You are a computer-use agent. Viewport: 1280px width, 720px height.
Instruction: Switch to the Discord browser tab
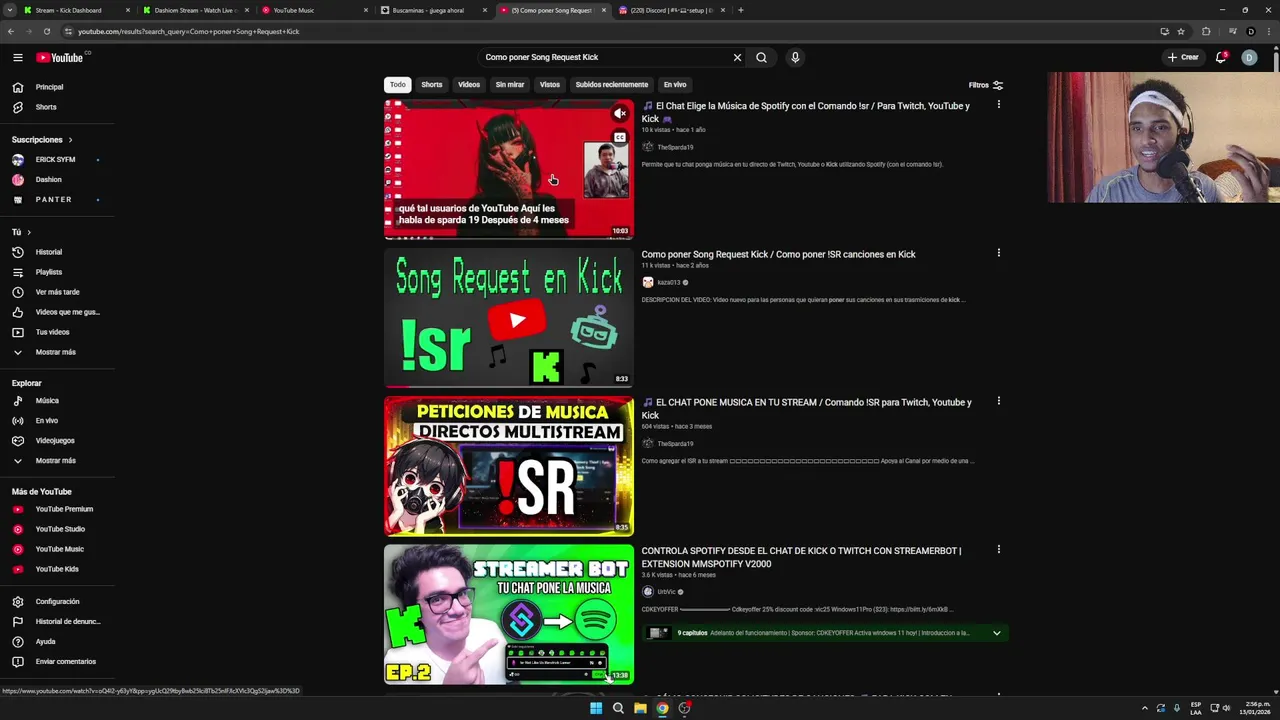pos(671,10)
